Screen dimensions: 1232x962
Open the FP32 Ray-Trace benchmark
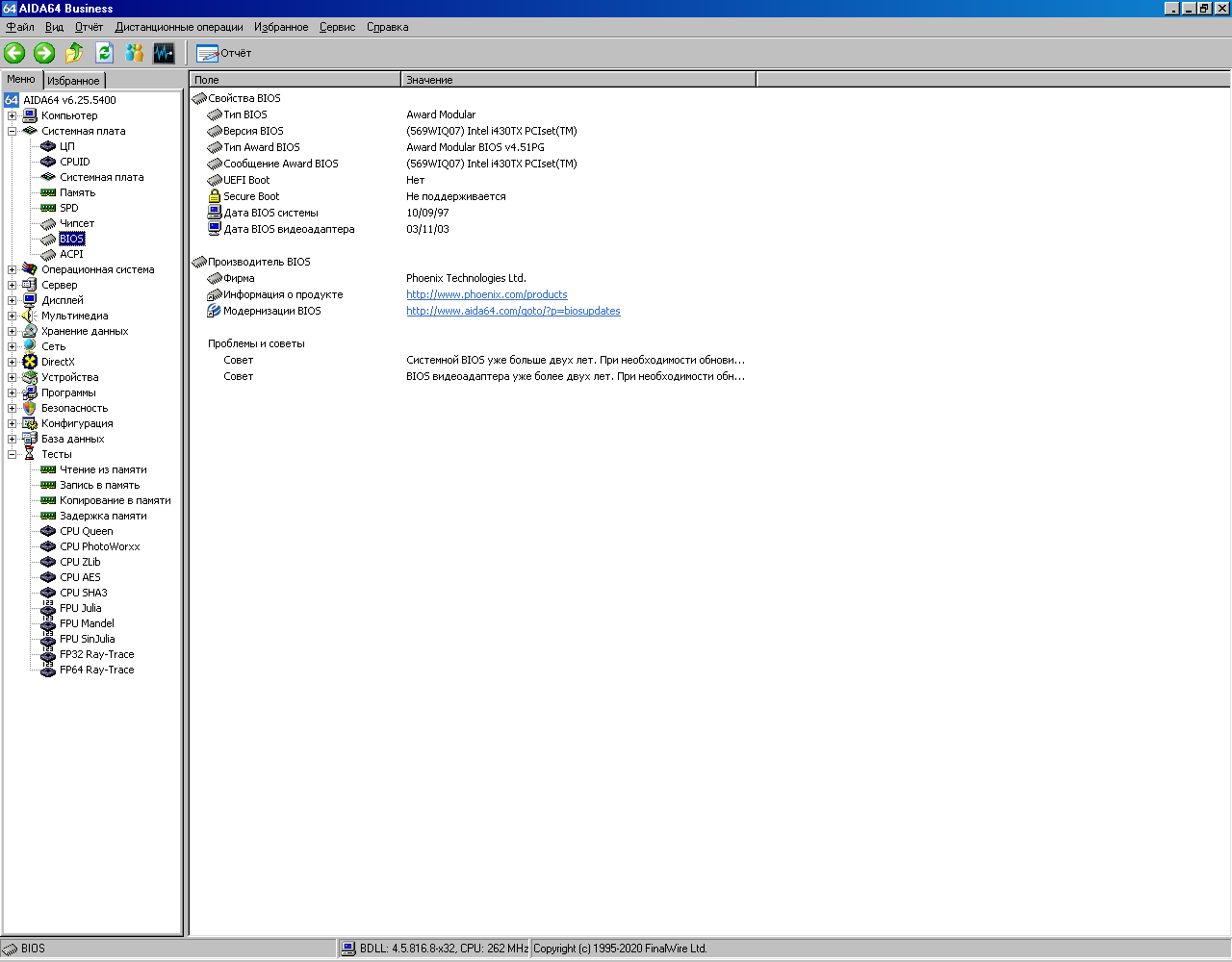coord(96,654)
